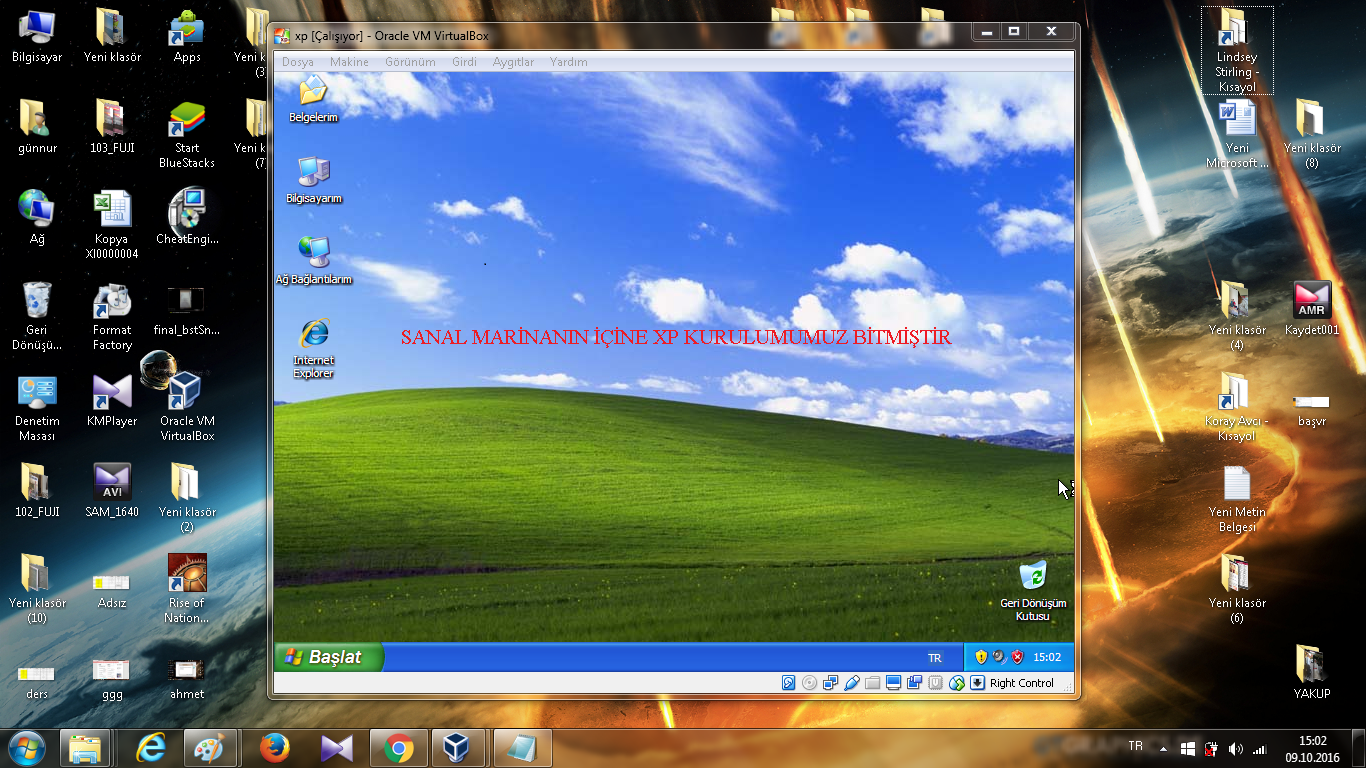Click the shared folders indicator in VirtualBox status bar
The image size is (1366, 768).
[x=873, y=683]
